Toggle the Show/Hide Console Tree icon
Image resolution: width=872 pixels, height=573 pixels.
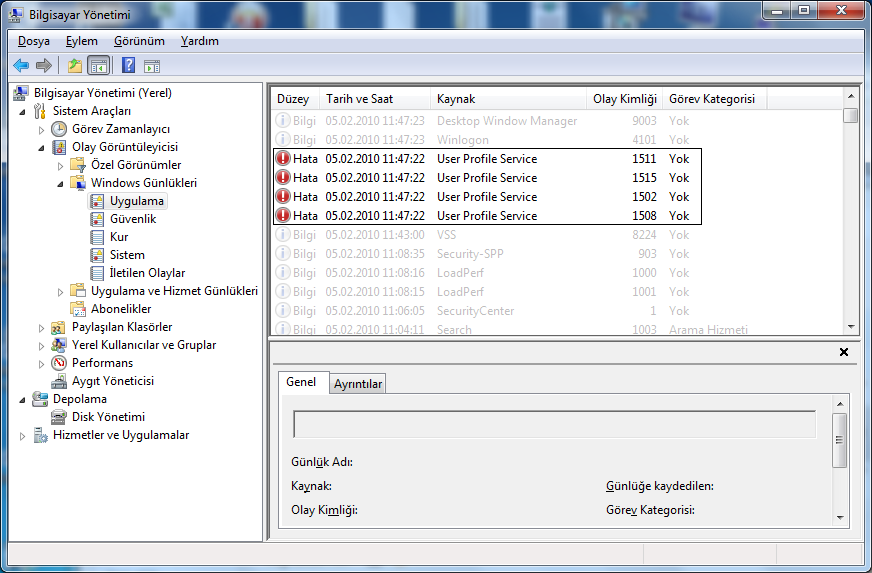[x=99, y=66]
